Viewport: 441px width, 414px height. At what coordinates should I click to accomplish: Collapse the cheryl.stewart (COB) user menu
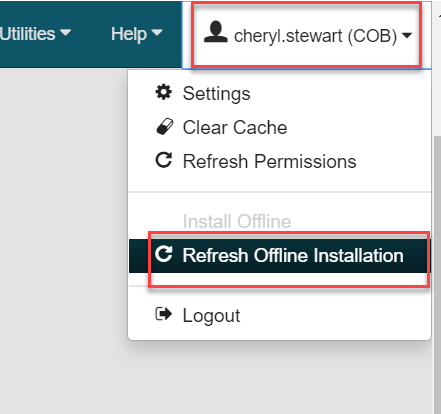[x=307, y=35]
